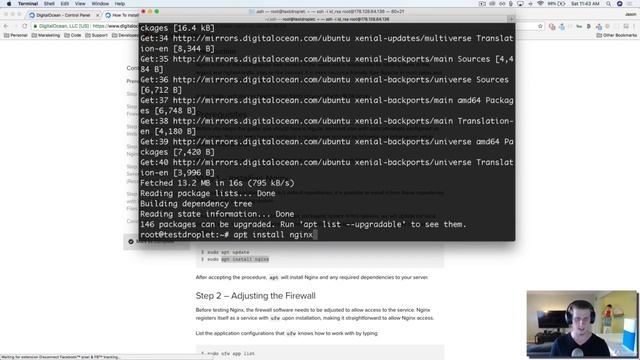Screen dimensions: 640x360
Task: Switch to the How To Install browser tab
Action: click(122, 15)
